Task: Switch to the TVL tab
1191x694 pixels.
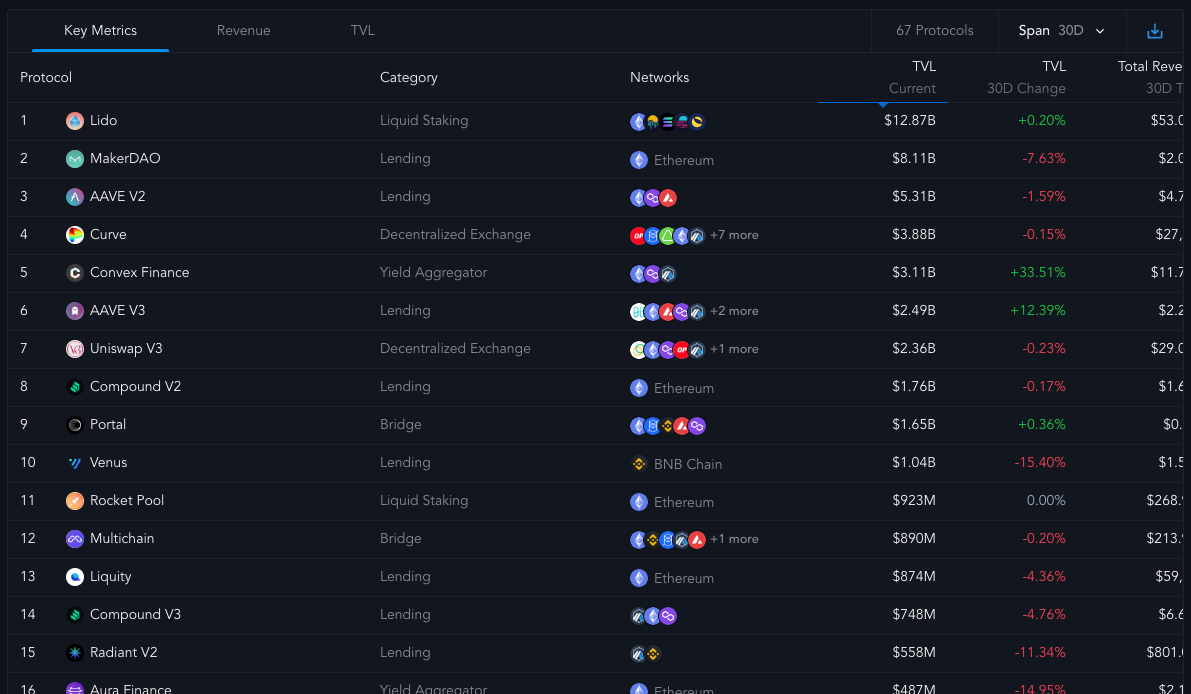Action: click(362, 31)
